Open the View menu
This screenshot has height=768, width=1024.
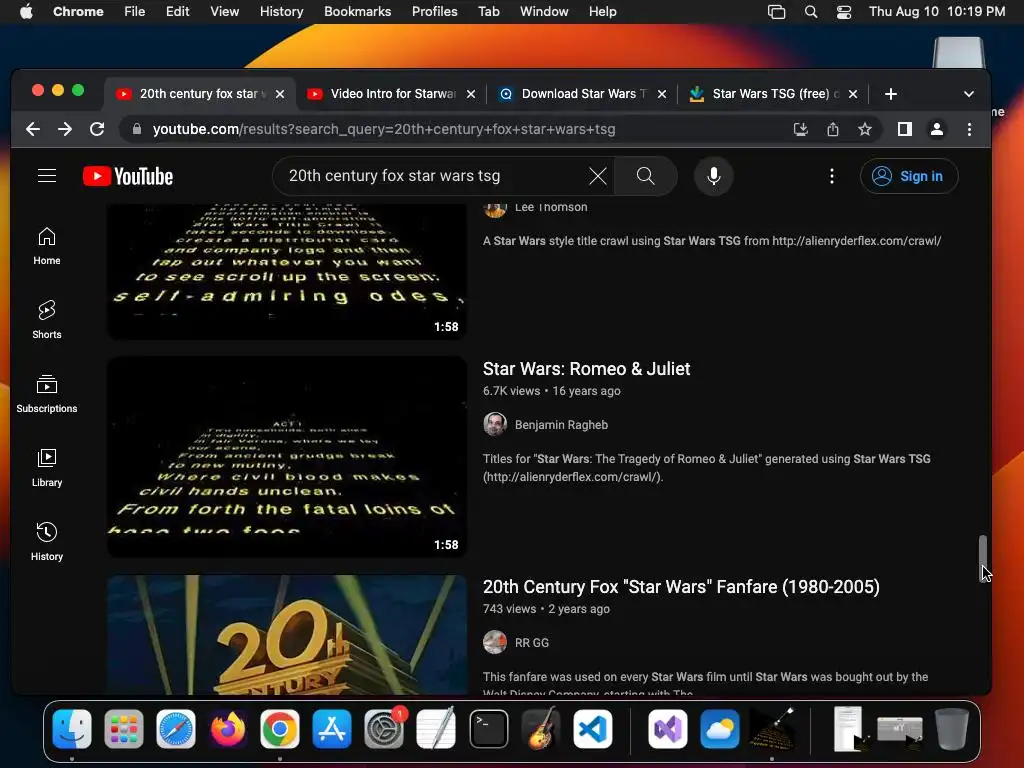[x=224, y=12]
